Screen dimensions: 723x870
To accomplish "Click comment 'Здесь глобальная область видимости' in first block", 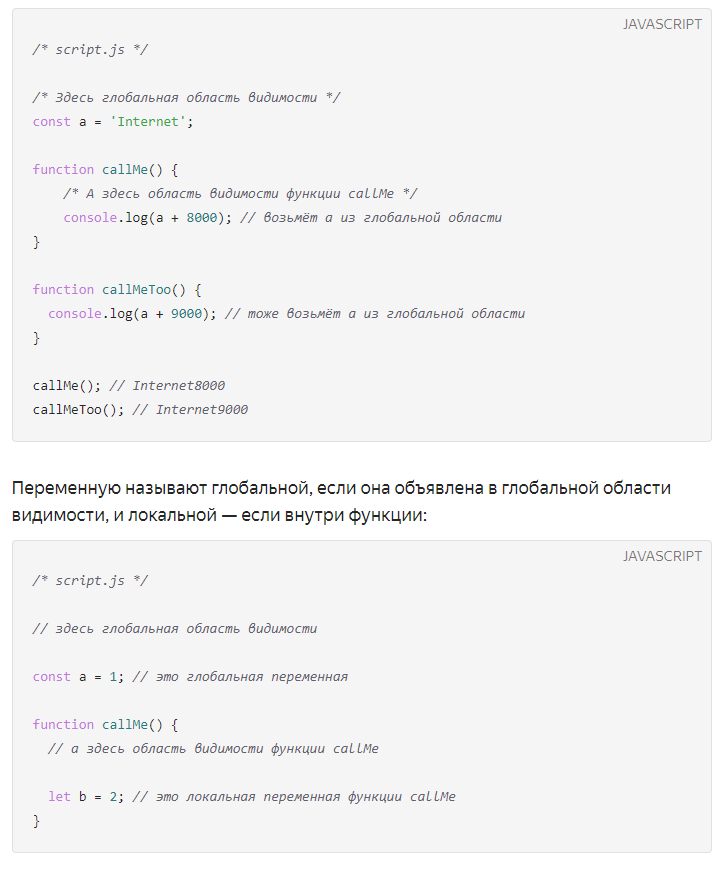I will coord(186,98).
